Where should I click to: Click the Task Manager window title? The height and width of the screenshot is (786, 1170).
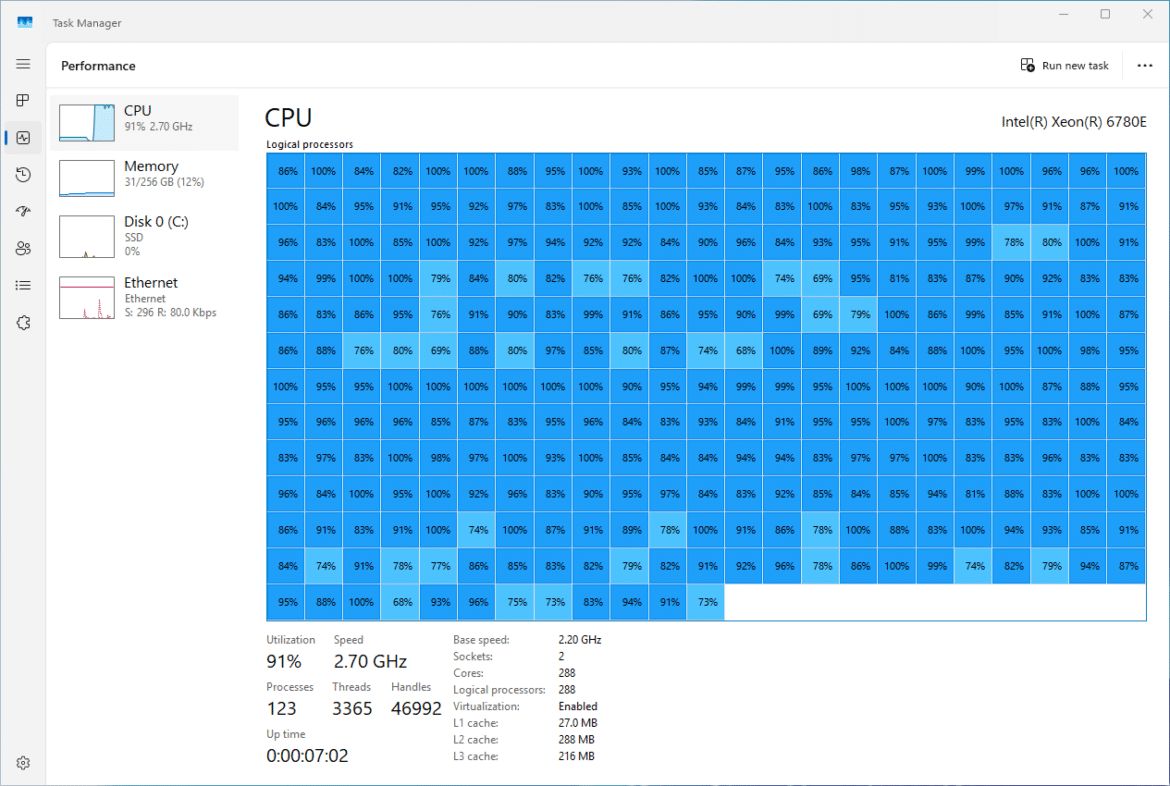tap(87, 23)
